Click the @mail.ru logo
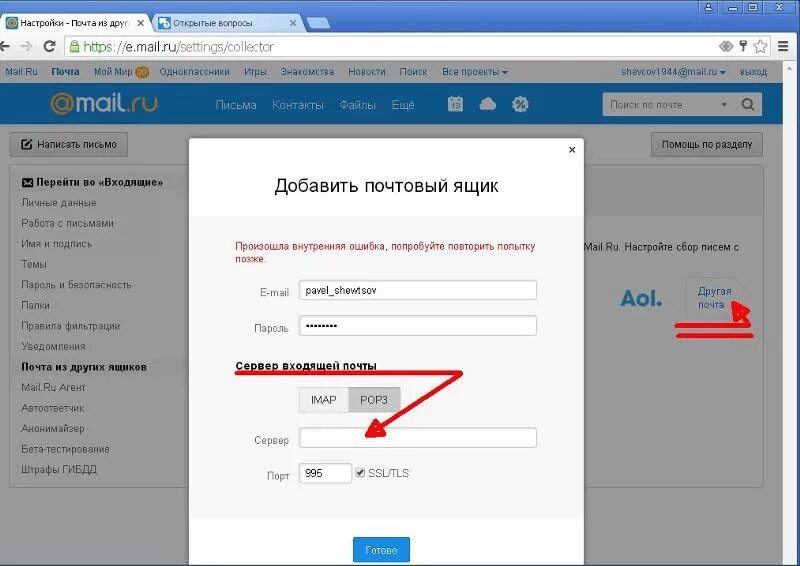800x566 pixels. [x=104, y=104]
